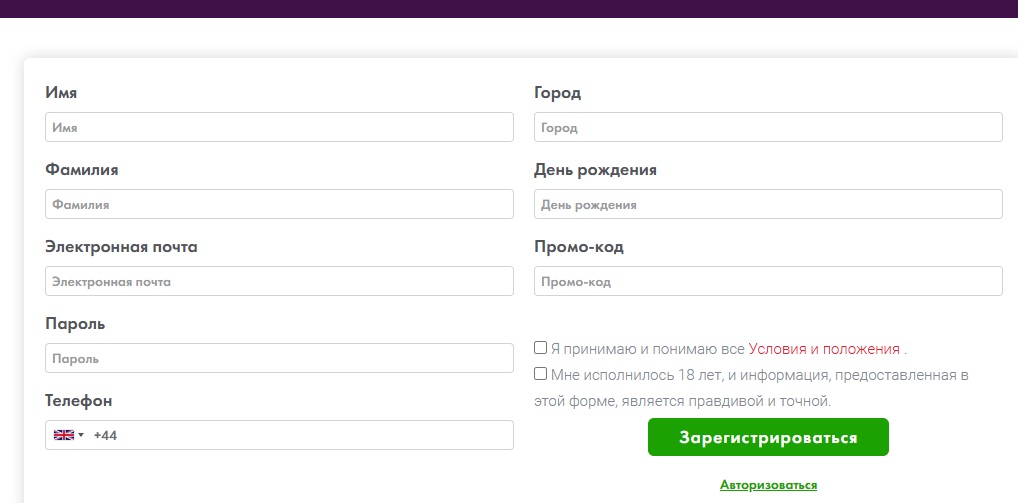Click the bold День рождения heading label
Image resolution: width=1018 pixels, height=503 pixels.
click(595, 170)
